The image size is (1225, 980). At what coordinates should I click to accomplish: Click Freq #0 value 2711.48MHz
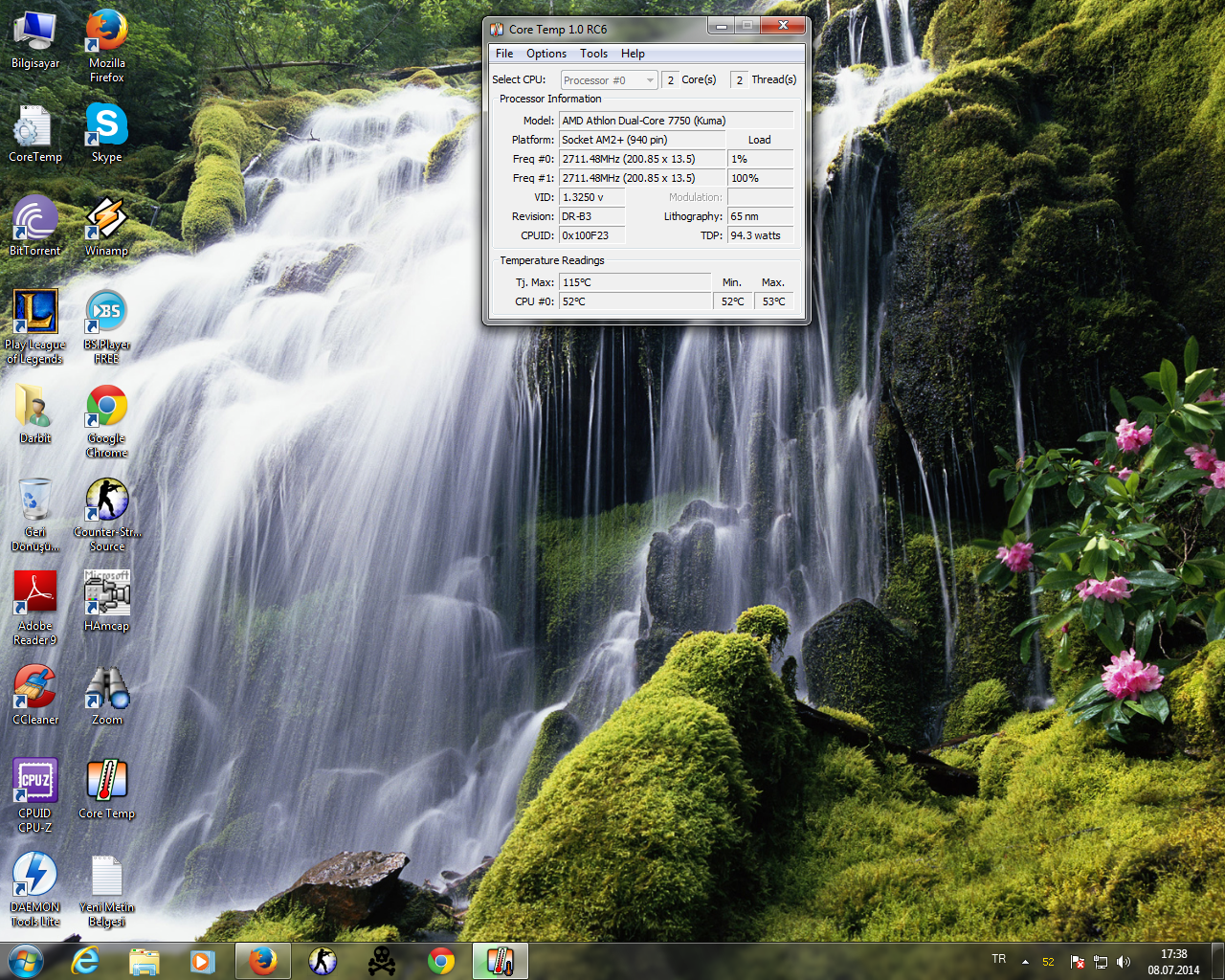coord(642,159)
